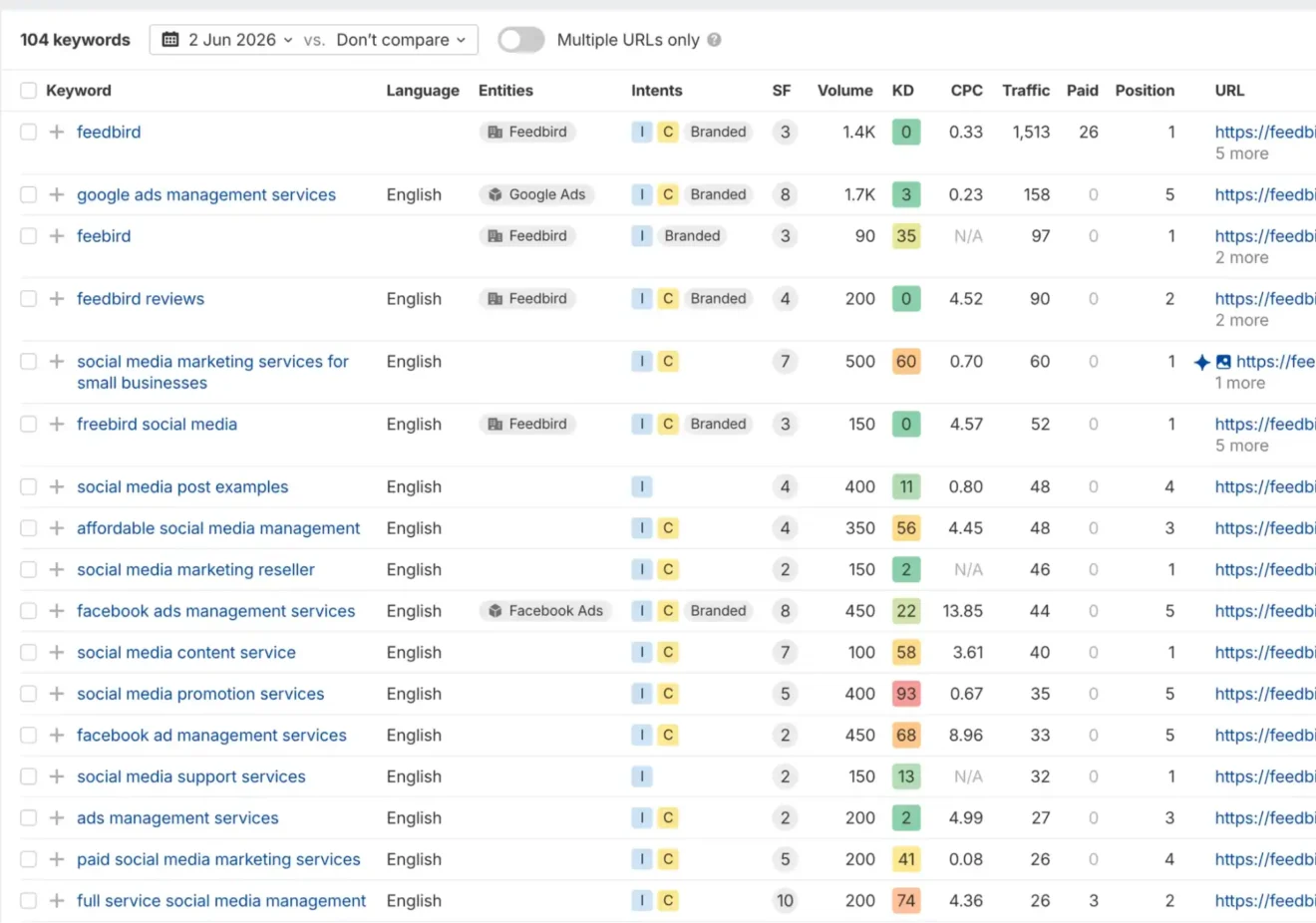
Task: Click the help icon next to Multiple URLs only
Action: (714, 40)
